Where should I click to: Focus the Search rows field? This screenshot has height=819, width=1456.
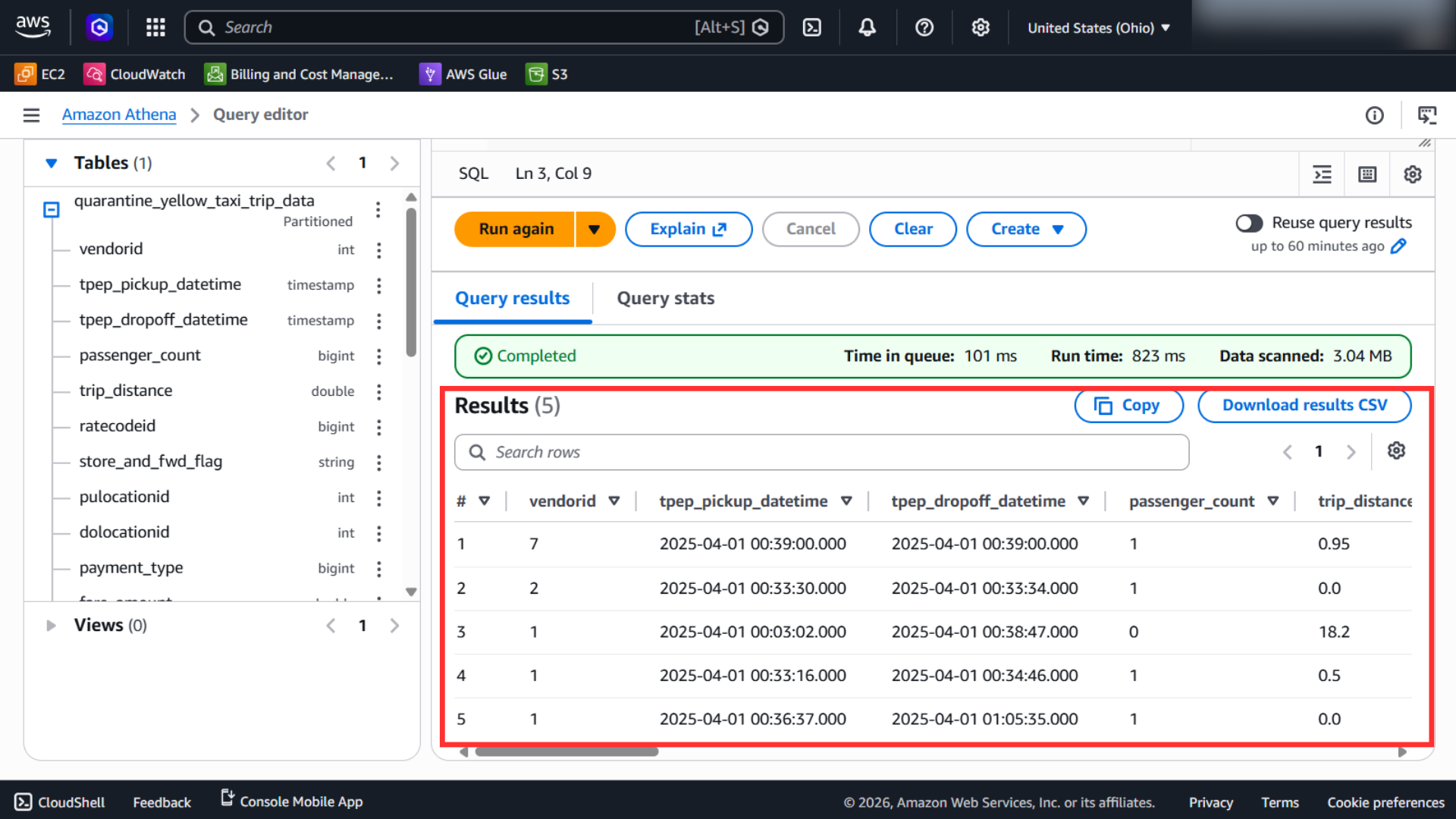821,453
